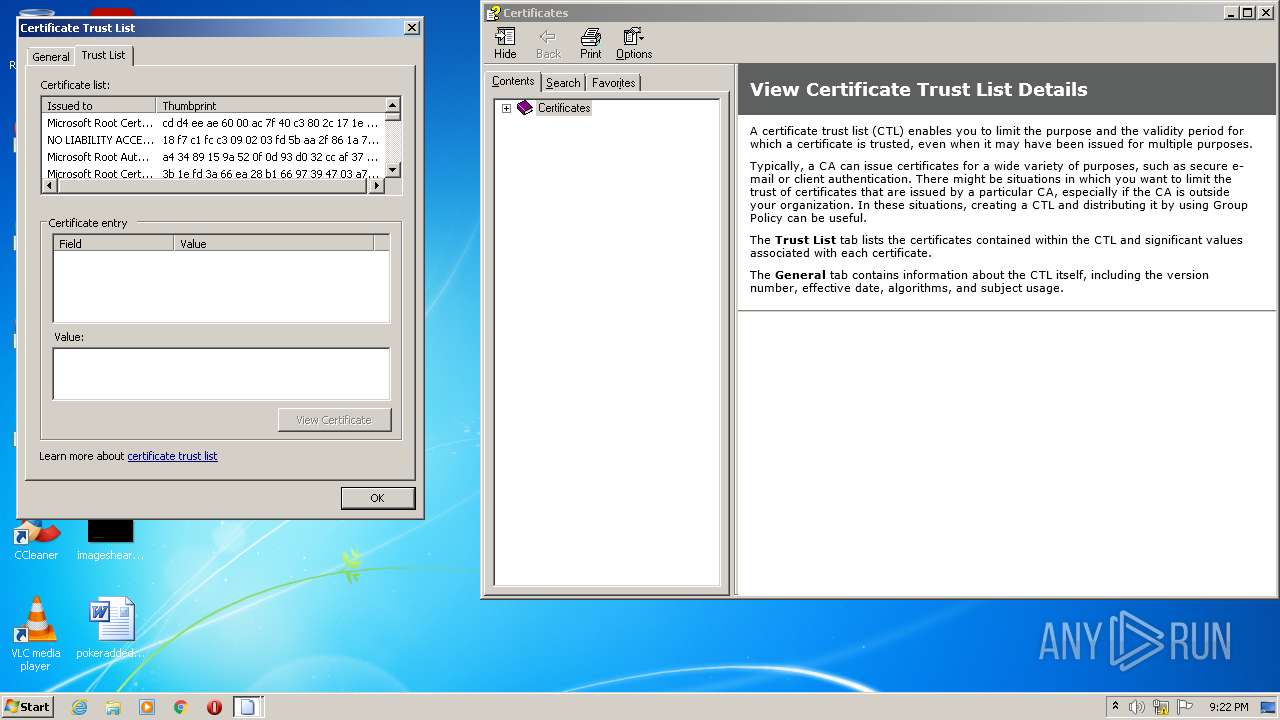Select thumbprint starting with cd d4 ee ae

point(270,123)
